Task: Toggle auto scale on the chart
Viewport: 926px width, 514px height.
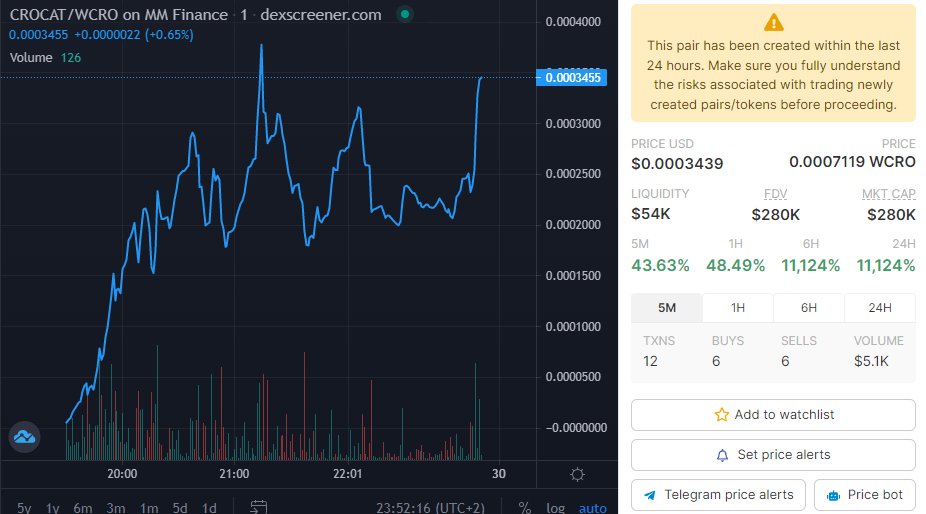Action: click(x=592, y=508)
